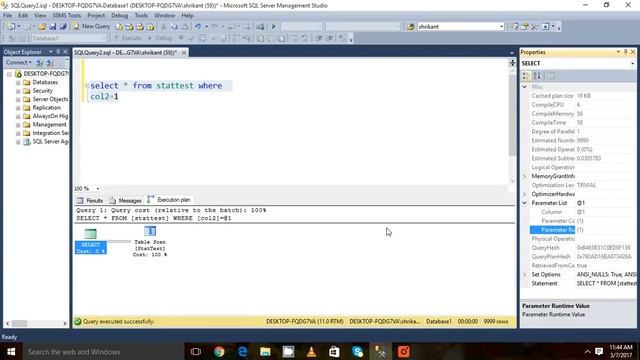Expand the Databases folder in Object Explorer
Viewport: 640px width, 360px height.
(18, 82)
